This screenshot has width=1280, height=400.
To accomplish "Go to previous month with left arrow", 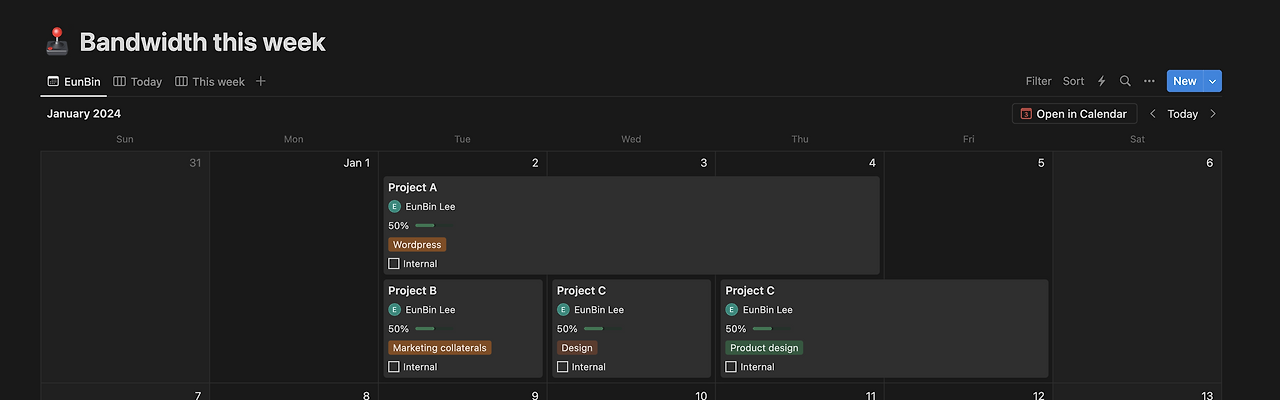I will pyautogui.click(x=1152, y=114).
